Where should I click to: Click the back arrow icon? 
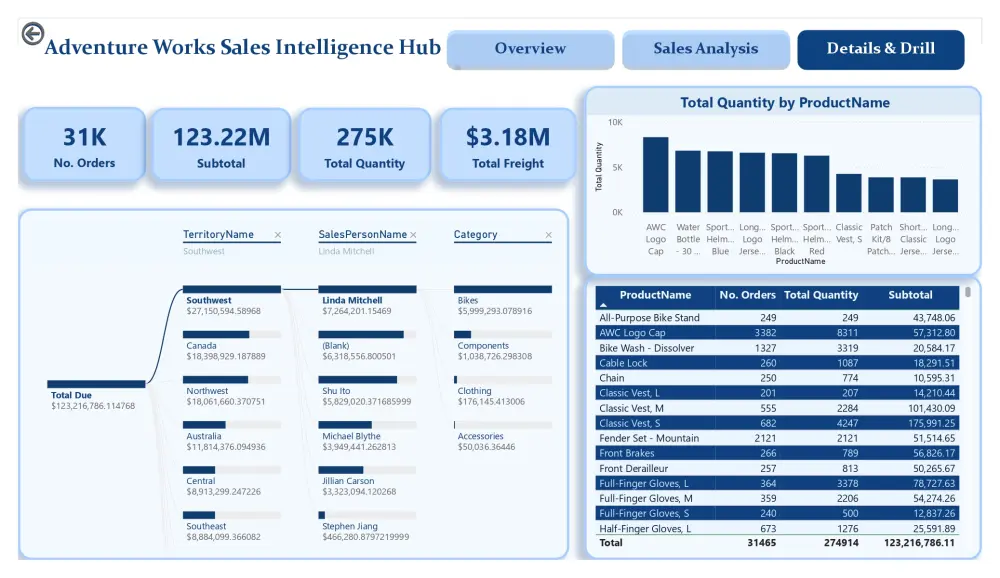click(33, 33)
